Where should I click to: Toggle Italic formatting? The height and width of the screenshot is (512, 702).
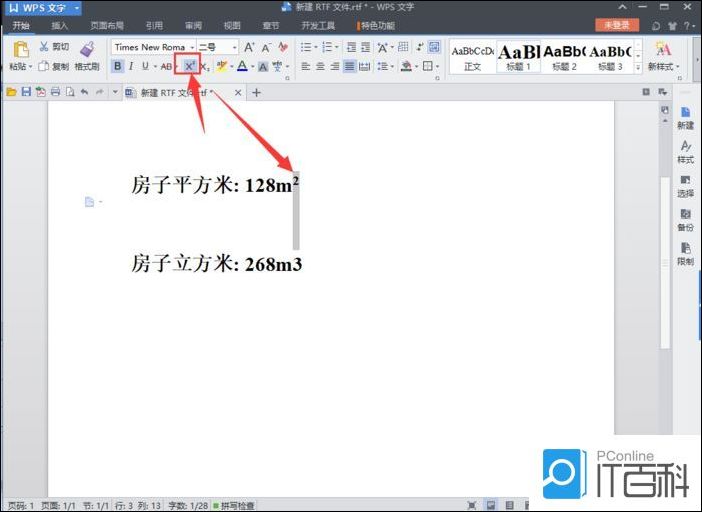131,66
